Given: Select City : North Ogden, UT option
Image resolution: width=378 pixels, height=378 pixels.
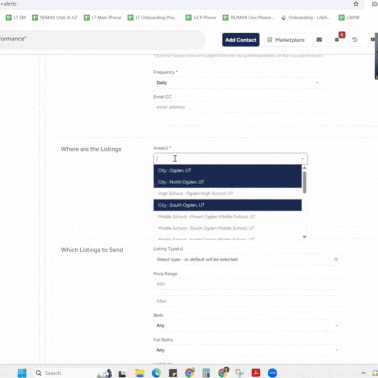Looking at the screenshot, I should 228,182.
